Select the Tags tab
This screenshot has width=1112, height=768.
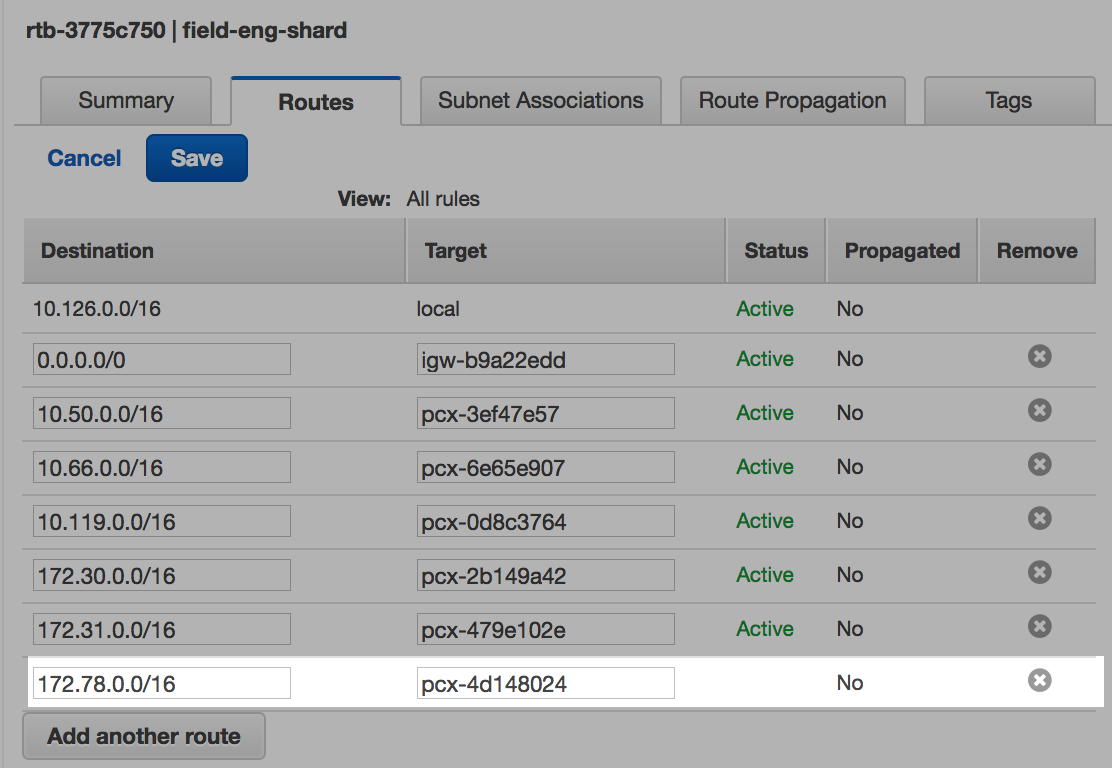click(x=1008, y=101)
